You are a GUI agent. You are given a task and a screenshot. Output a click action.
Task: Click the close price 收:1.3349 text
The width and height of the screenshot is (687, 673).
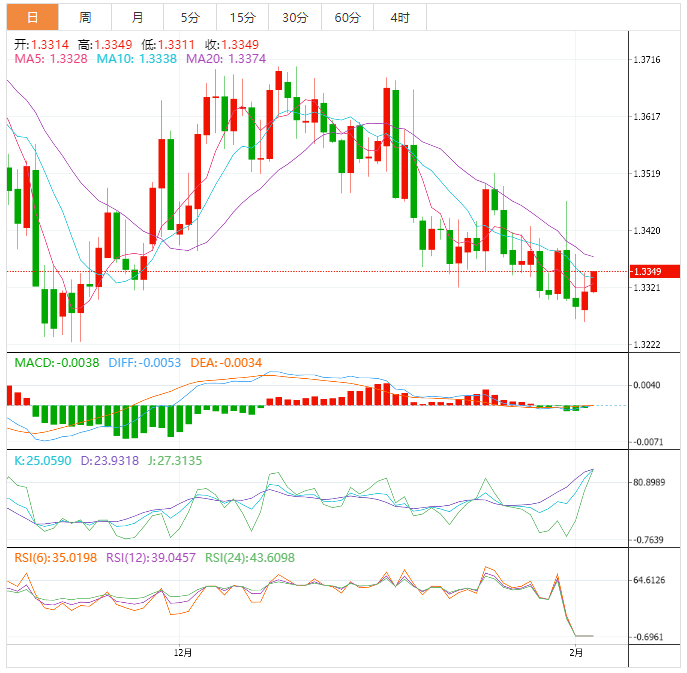232,44
